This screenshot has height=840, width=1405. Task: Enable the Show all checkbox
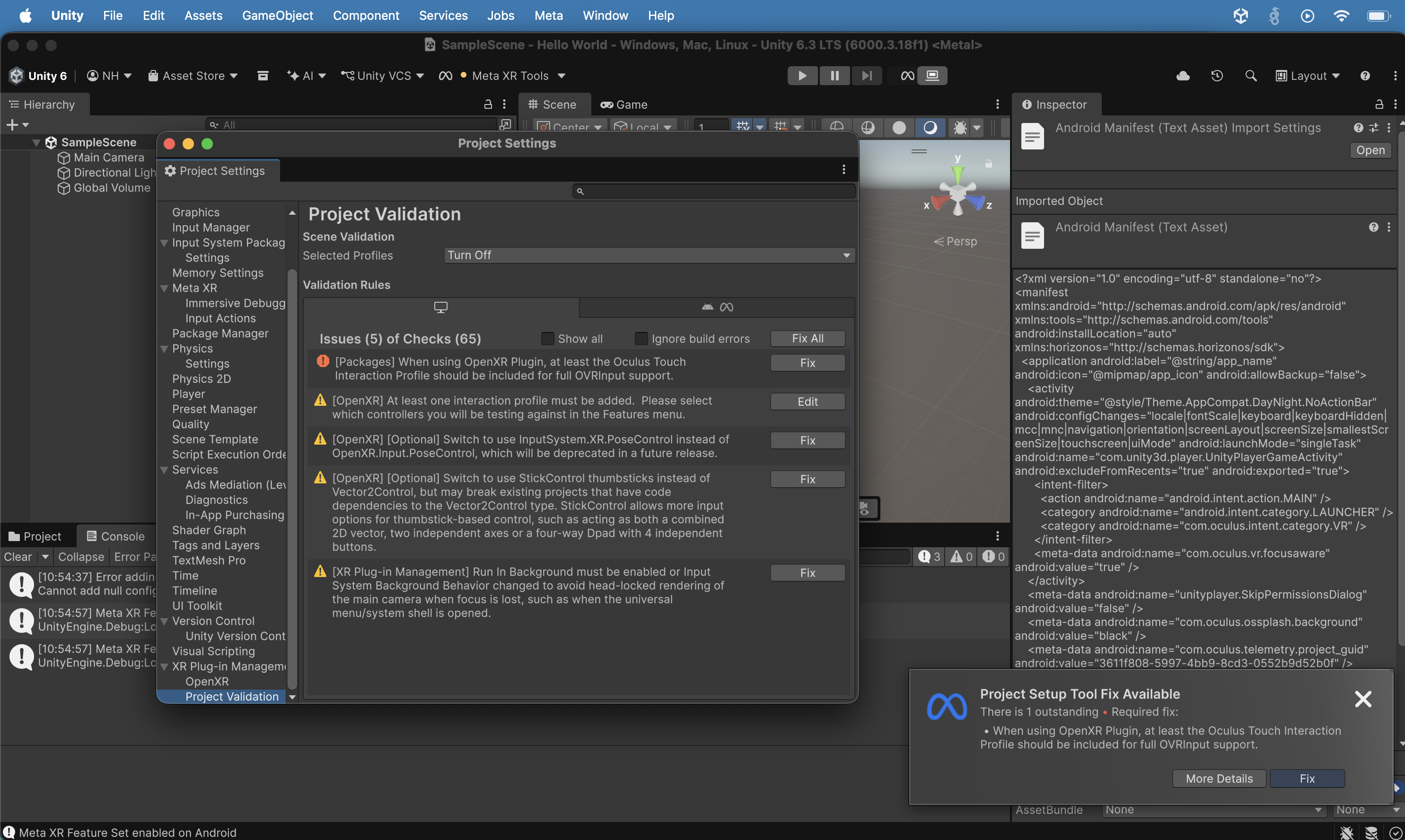(547, 339)
